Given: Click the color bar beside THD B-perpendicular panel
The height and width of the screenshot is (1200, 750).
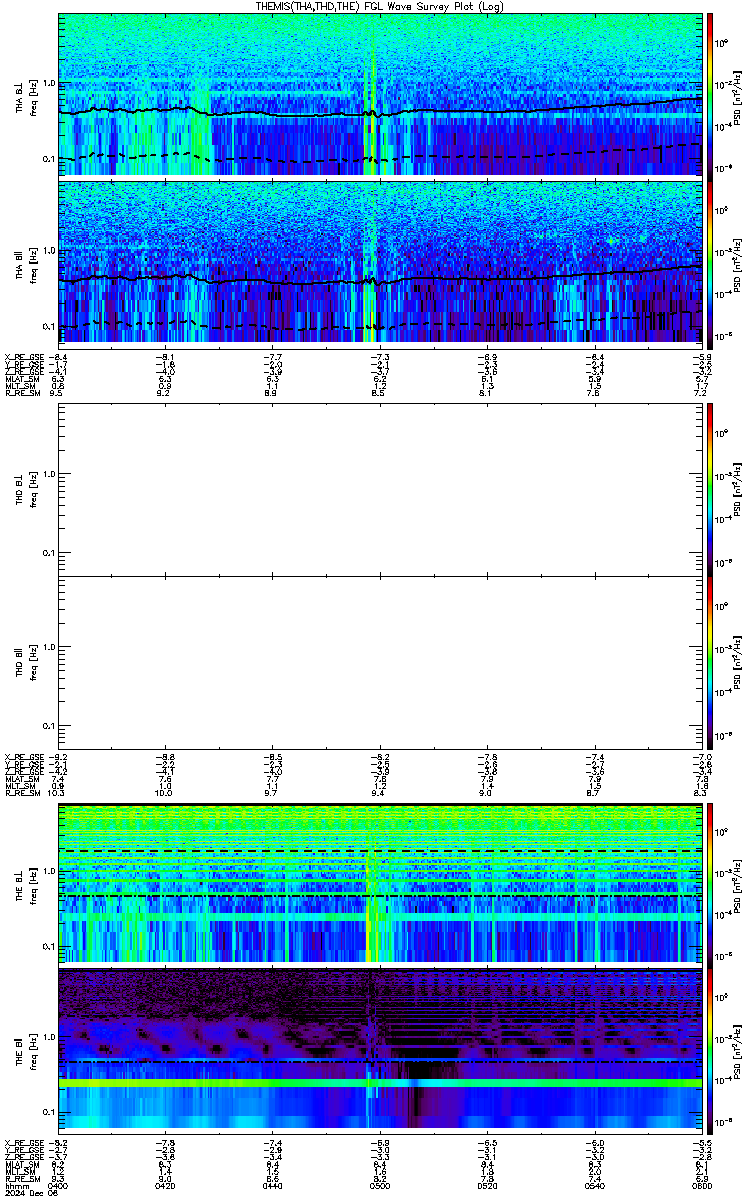Looking at the screenshot, I should point(711,489).
